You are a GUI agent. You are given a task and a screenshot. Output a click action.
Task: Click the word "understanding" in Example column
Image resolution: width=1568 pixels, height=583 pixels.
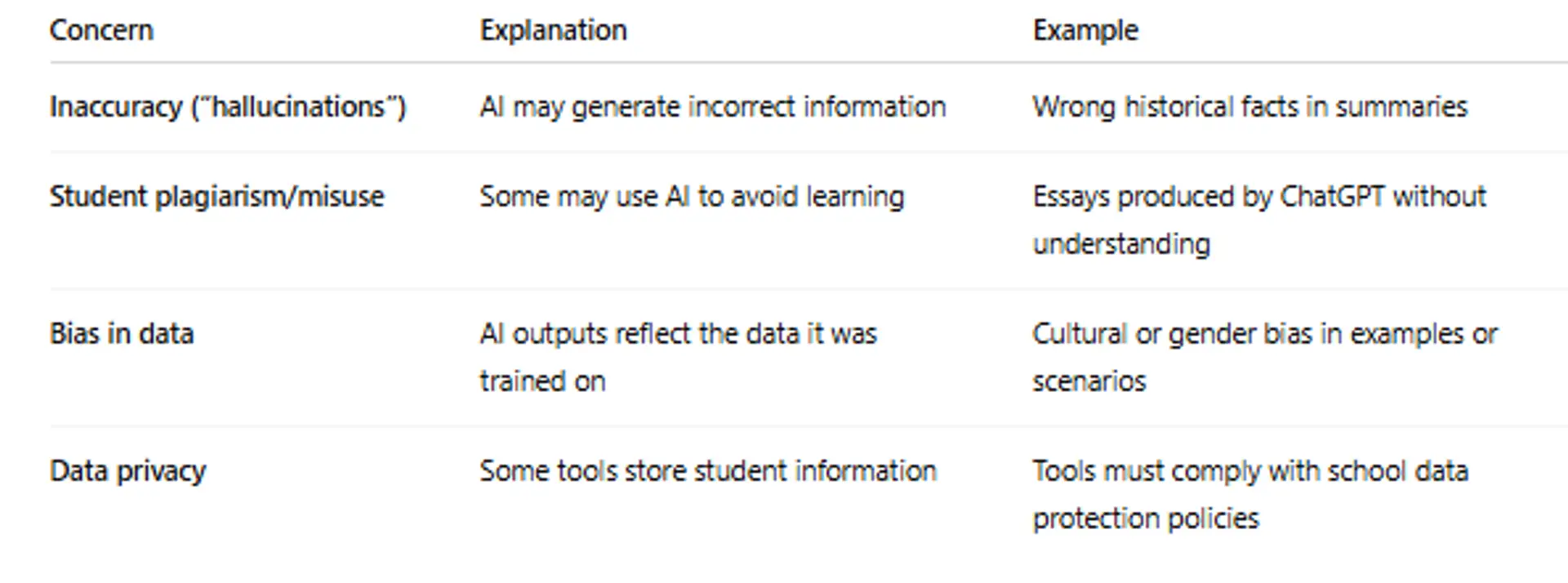[x=1121, y=244]
